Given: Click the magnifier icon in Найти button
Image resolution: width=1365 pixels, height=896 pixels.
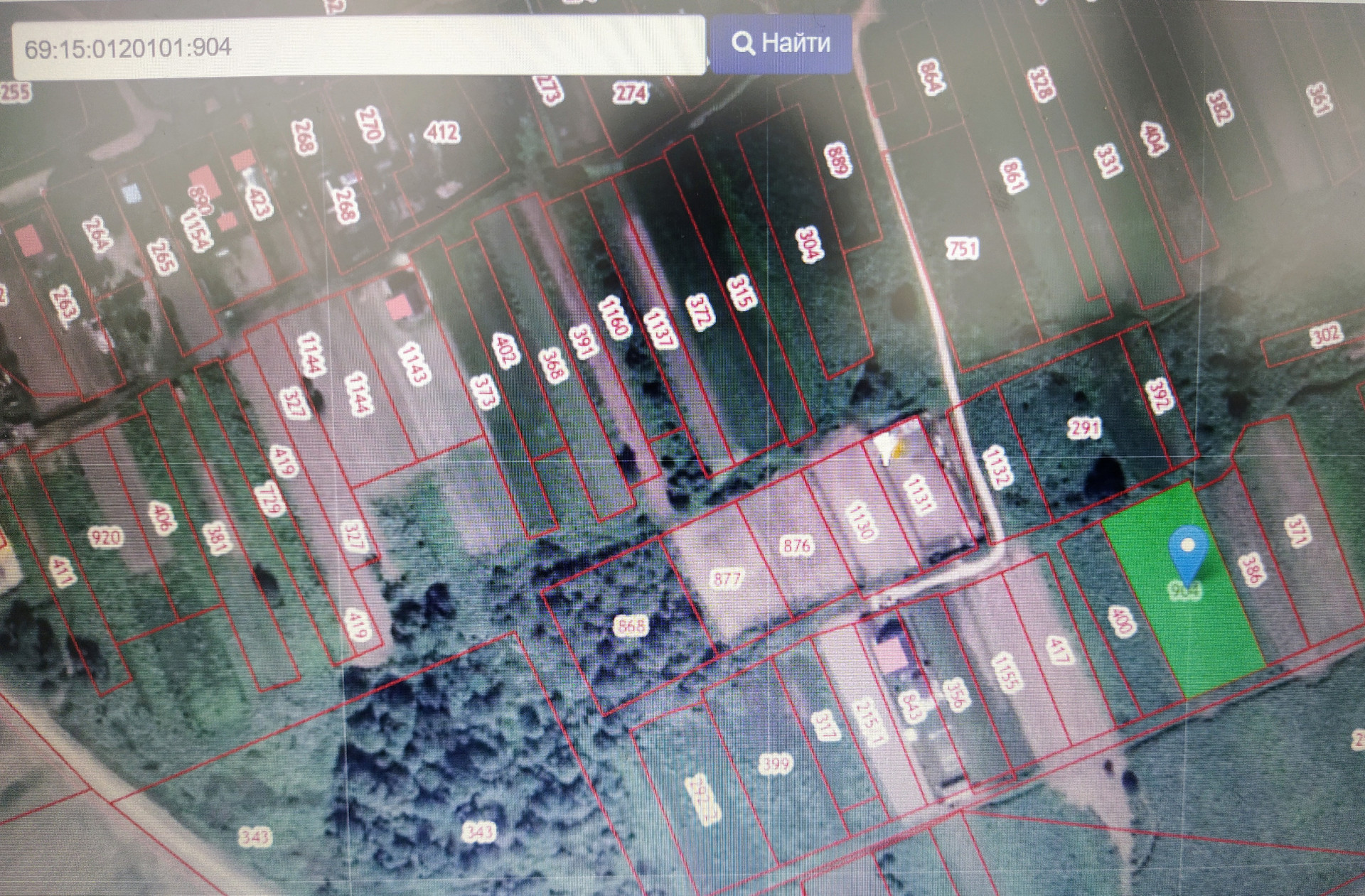Looking at the screenshot, I should 743,43.
